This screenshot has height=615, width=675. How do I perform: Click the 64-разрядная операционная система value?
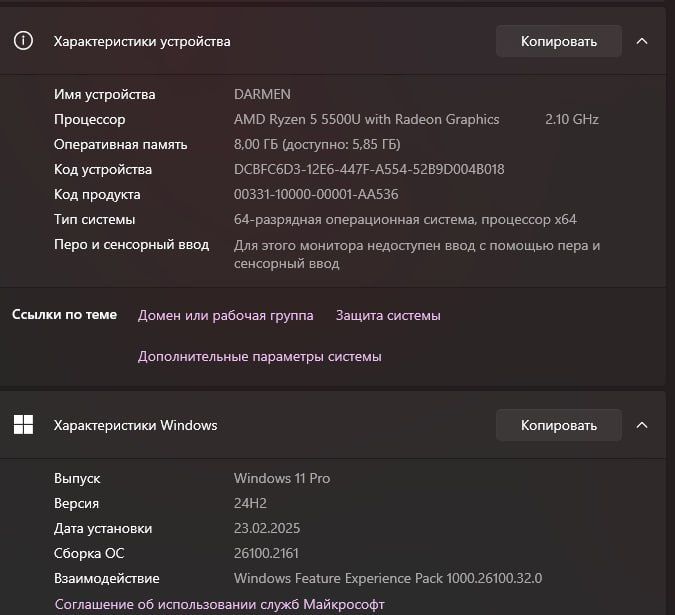(405, 219)
